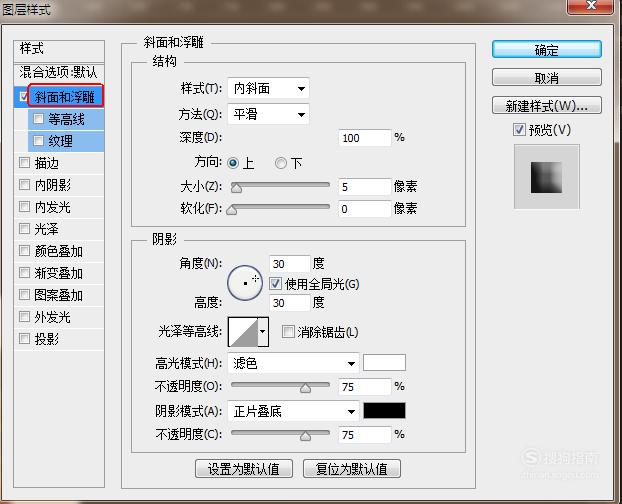622x504 pixels.
Task: Confirm with the 确定 button
Action: (547, 50)
